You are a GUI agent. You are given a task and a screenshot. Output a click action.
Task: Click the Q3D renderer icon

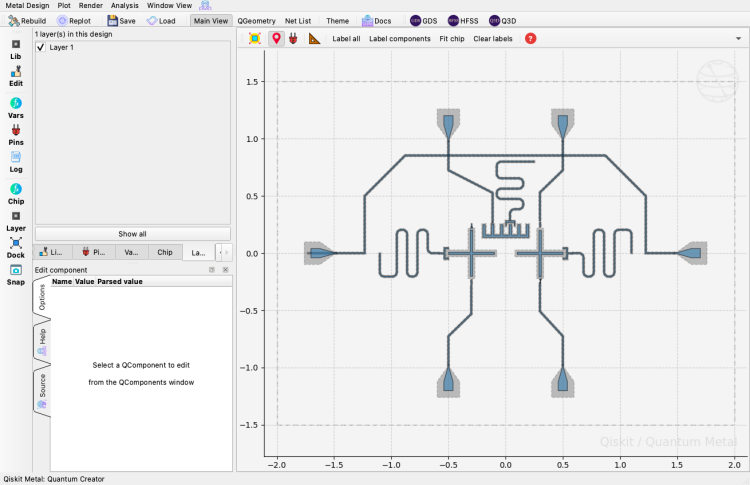click(494, 21)
